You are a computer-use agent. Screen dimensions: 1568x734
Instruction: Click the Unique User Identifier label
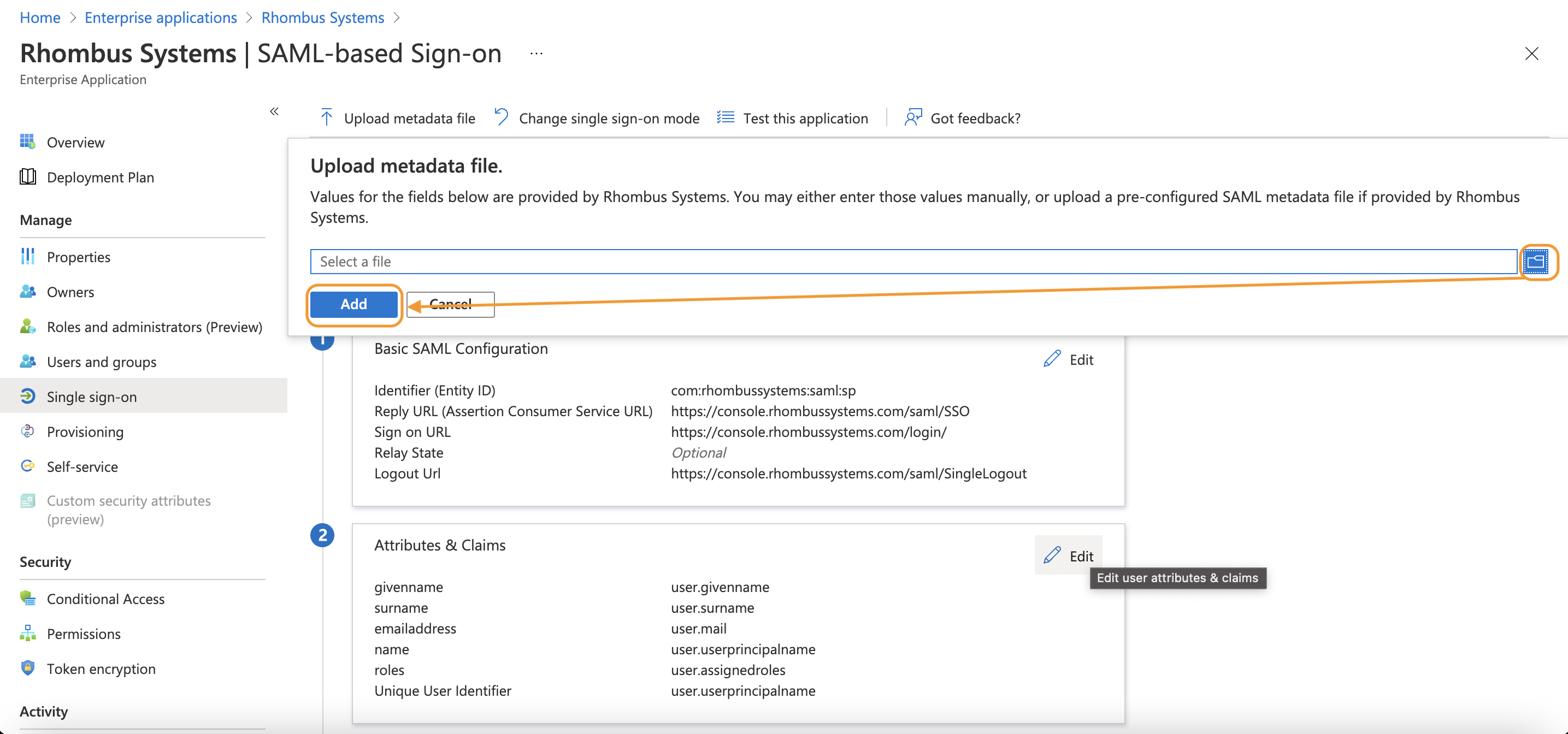click(443, 690)
